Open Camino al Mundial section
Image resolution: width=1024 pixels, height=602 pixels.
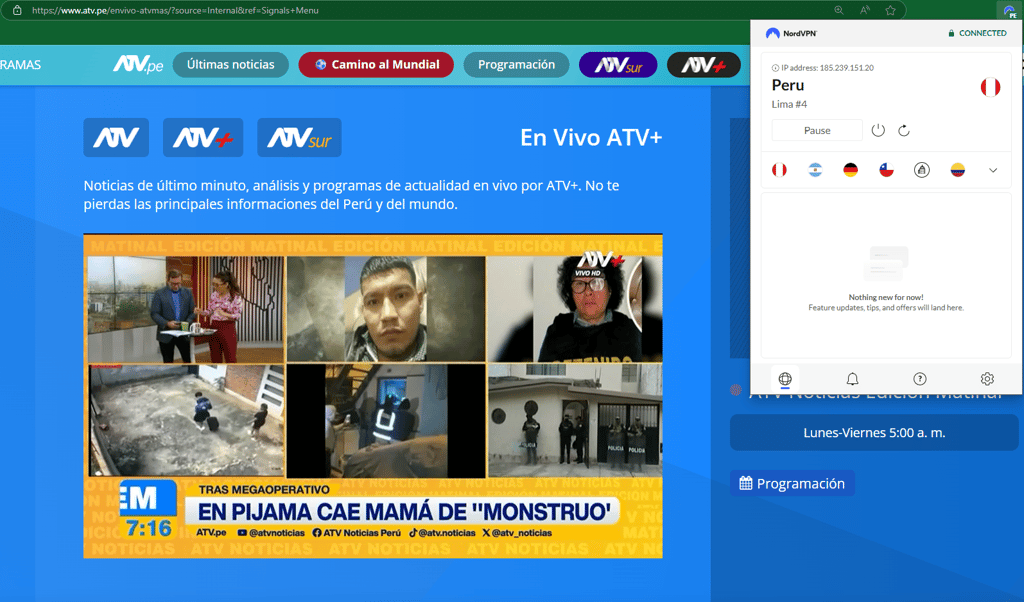[x=376, y=65]
